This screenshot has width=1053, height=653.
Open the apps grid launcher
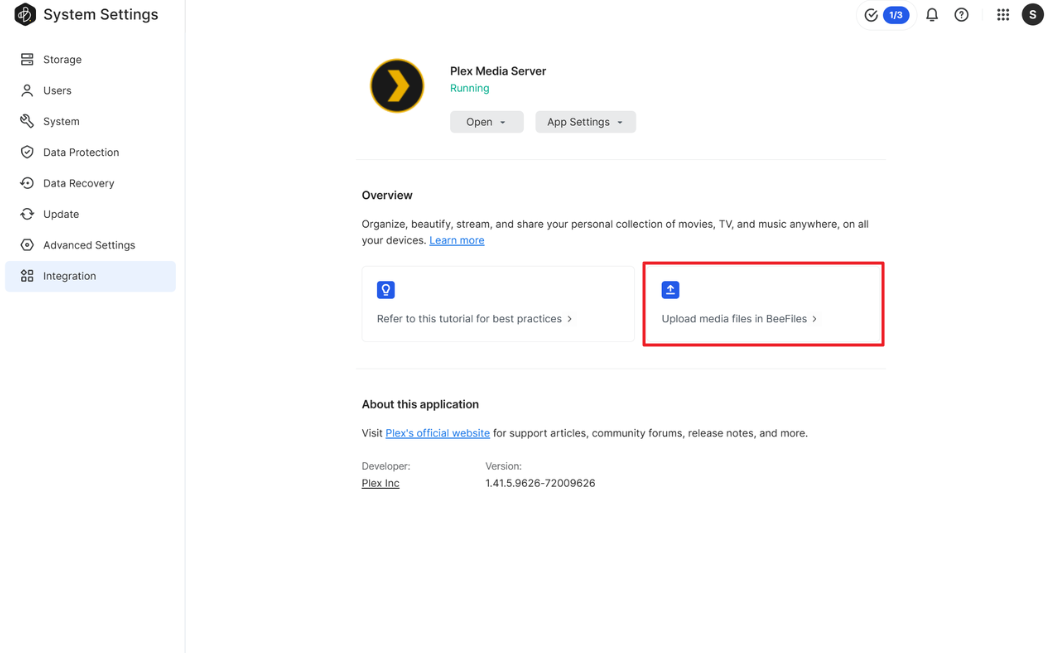1003,15
